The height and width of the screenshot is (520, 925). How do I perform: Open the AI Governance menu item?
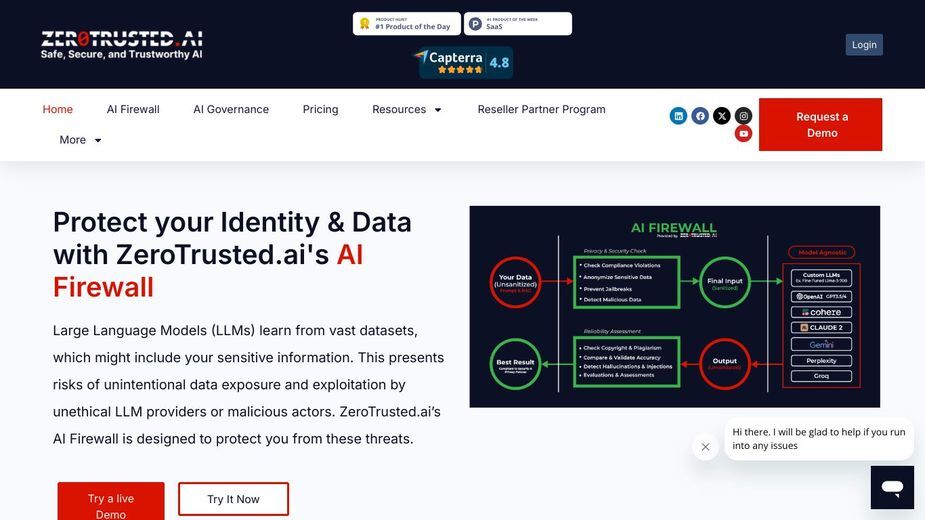pos(231,109)
